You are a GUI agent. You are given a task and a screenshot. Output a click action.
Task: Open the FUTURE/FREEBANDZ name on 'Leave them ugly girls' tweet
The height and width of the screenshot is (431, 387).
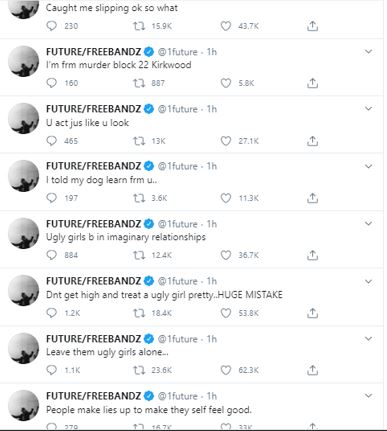[93, 339]
